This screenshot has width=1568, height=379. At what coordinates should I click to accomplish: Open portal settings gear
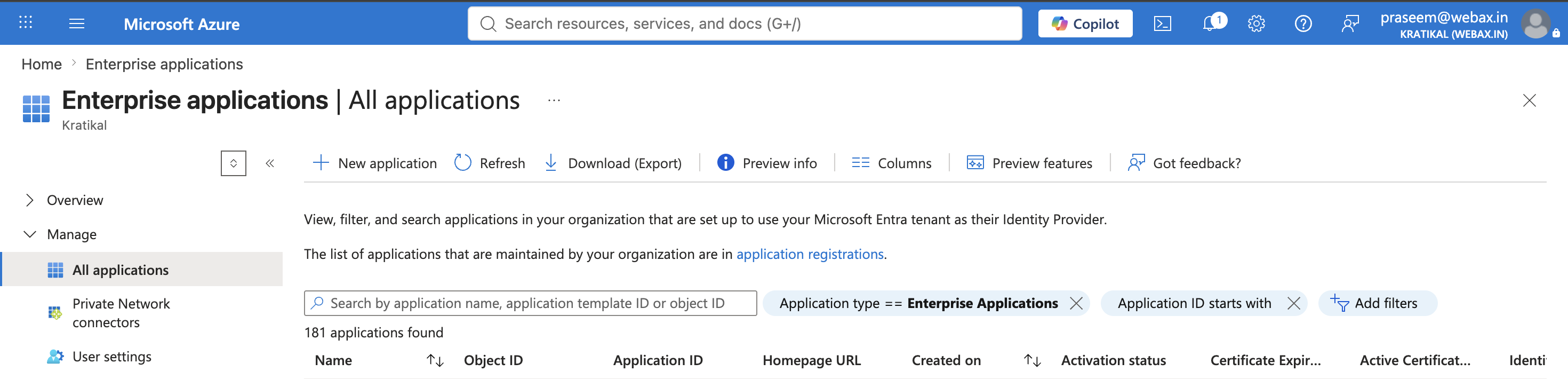(x=1257, y=24)
